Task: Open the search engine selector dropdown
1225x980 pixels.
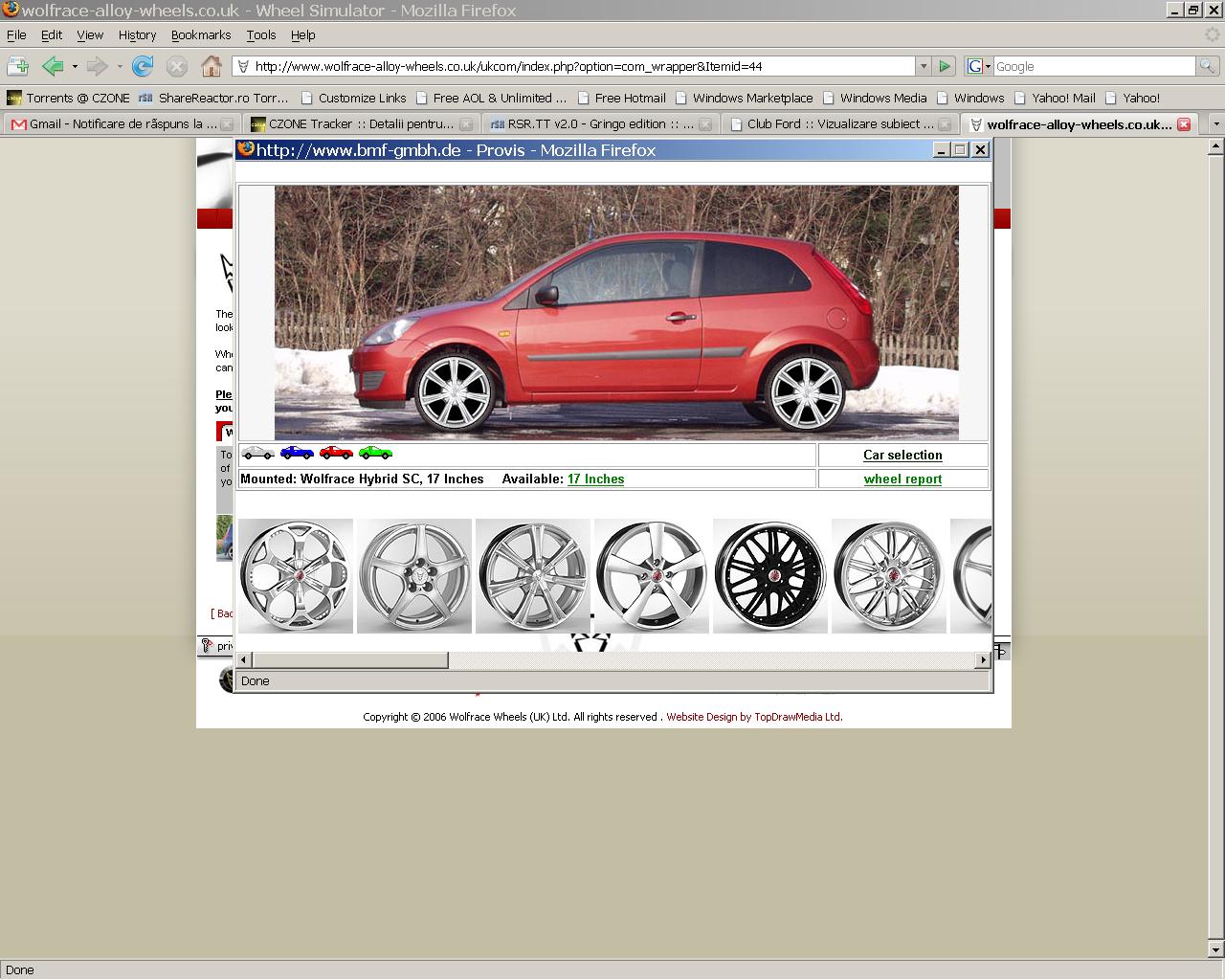Action: pyautogui.click(x=979, y=66)
